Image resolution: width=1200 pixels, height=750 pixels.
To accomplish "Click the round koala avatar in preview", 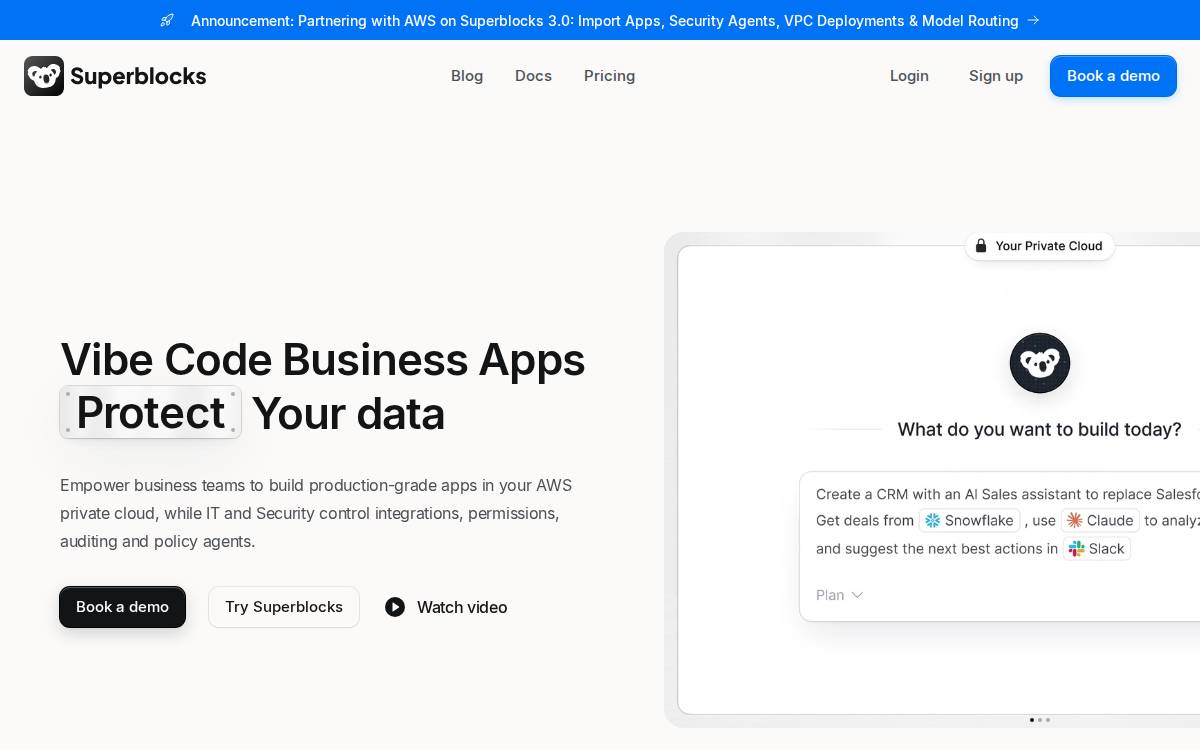I will [1040, 363].
